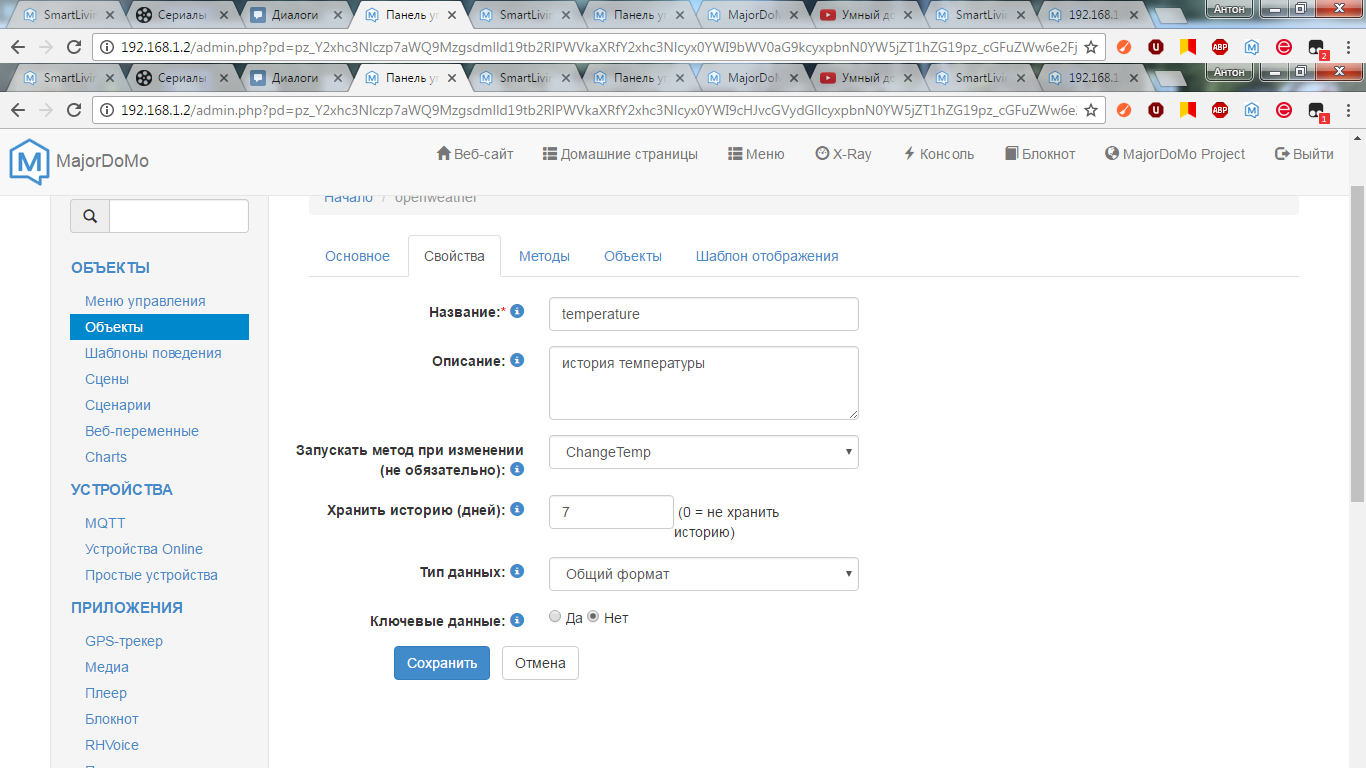Focus the sidebar search input field
Image resolution: width=1366 pixels, height=768 pixels.
click(179, 216)
